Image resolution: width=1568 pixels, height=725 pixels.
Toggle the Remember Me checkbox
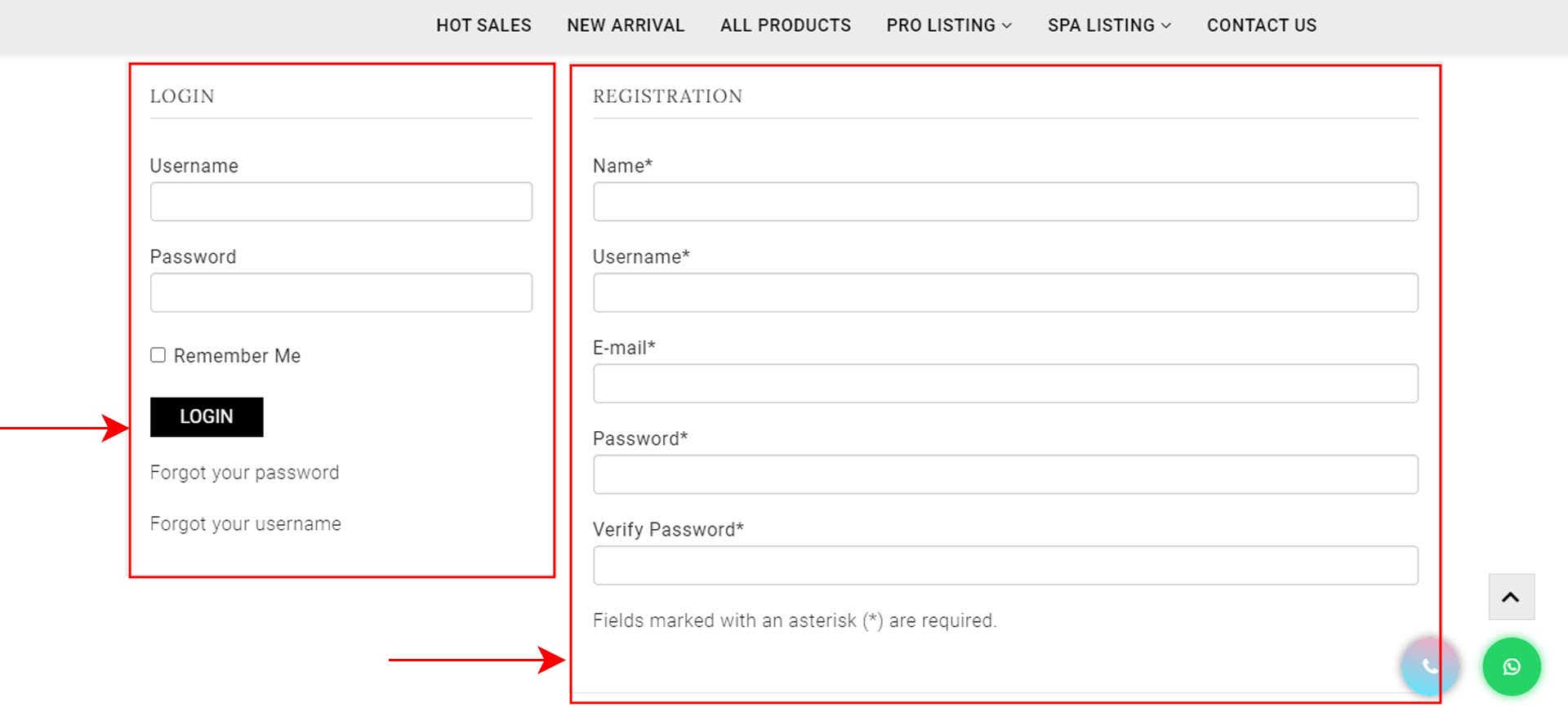click(158, 355)
